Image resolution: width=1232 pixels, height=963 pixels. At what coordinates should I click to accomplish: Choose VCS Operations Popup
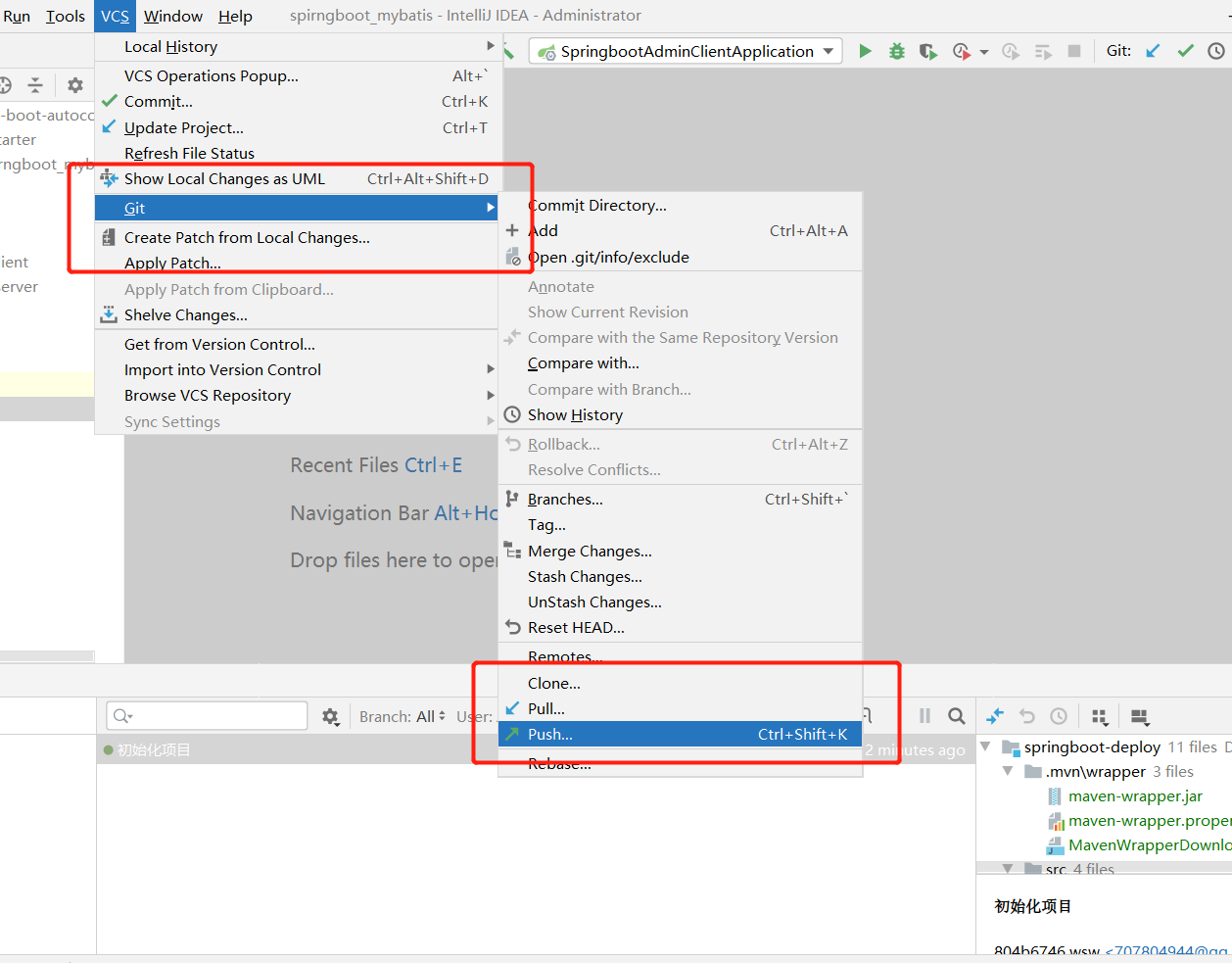pyautogui.click(x=298, y=75)
